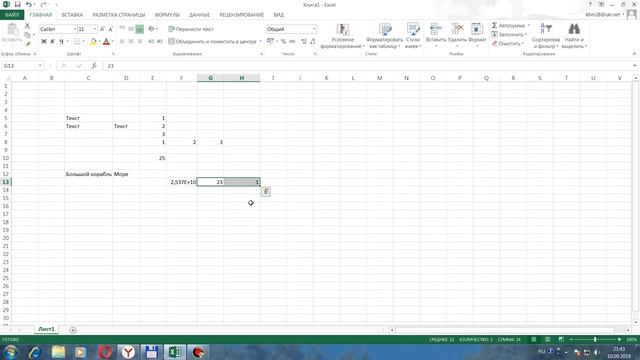This screenshot has height=360, width=640.
Task: Increase the cell indent
Action: pyautogui.click(x=160, y=41)
